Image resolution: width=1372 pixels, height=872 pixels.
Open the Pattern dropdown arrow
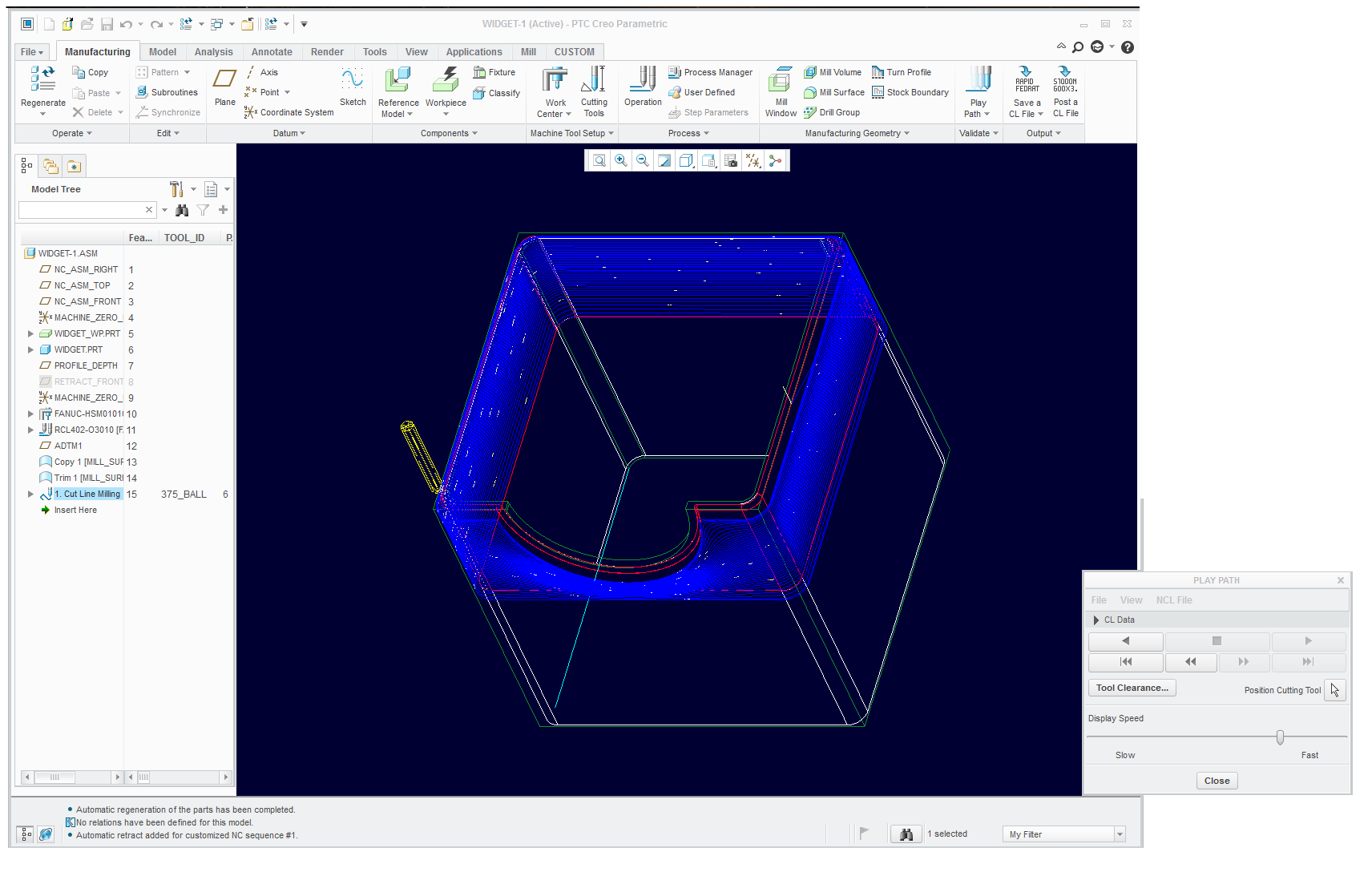click(x=187, y=72)
